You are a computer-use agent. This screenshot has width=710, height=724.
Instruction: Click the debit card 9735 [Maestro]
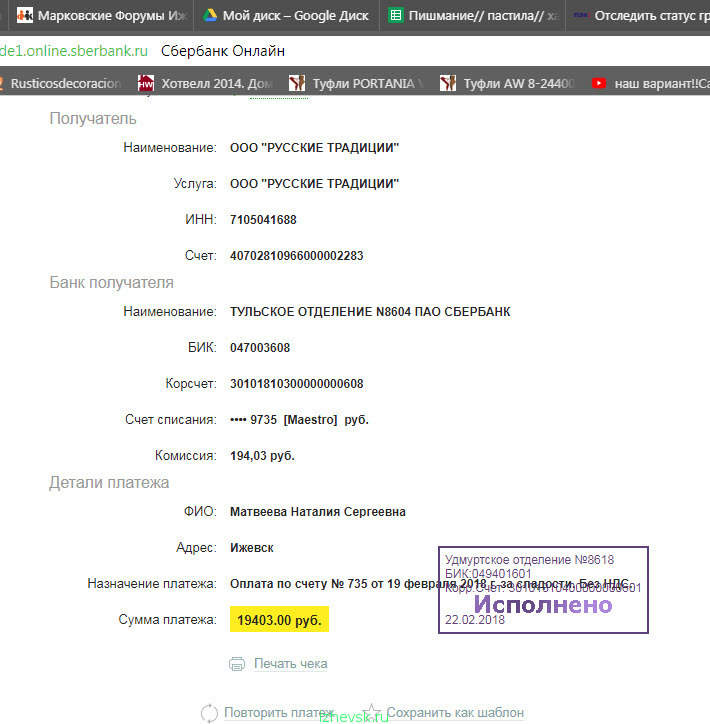pyautogui.click(x=299, y=420)
